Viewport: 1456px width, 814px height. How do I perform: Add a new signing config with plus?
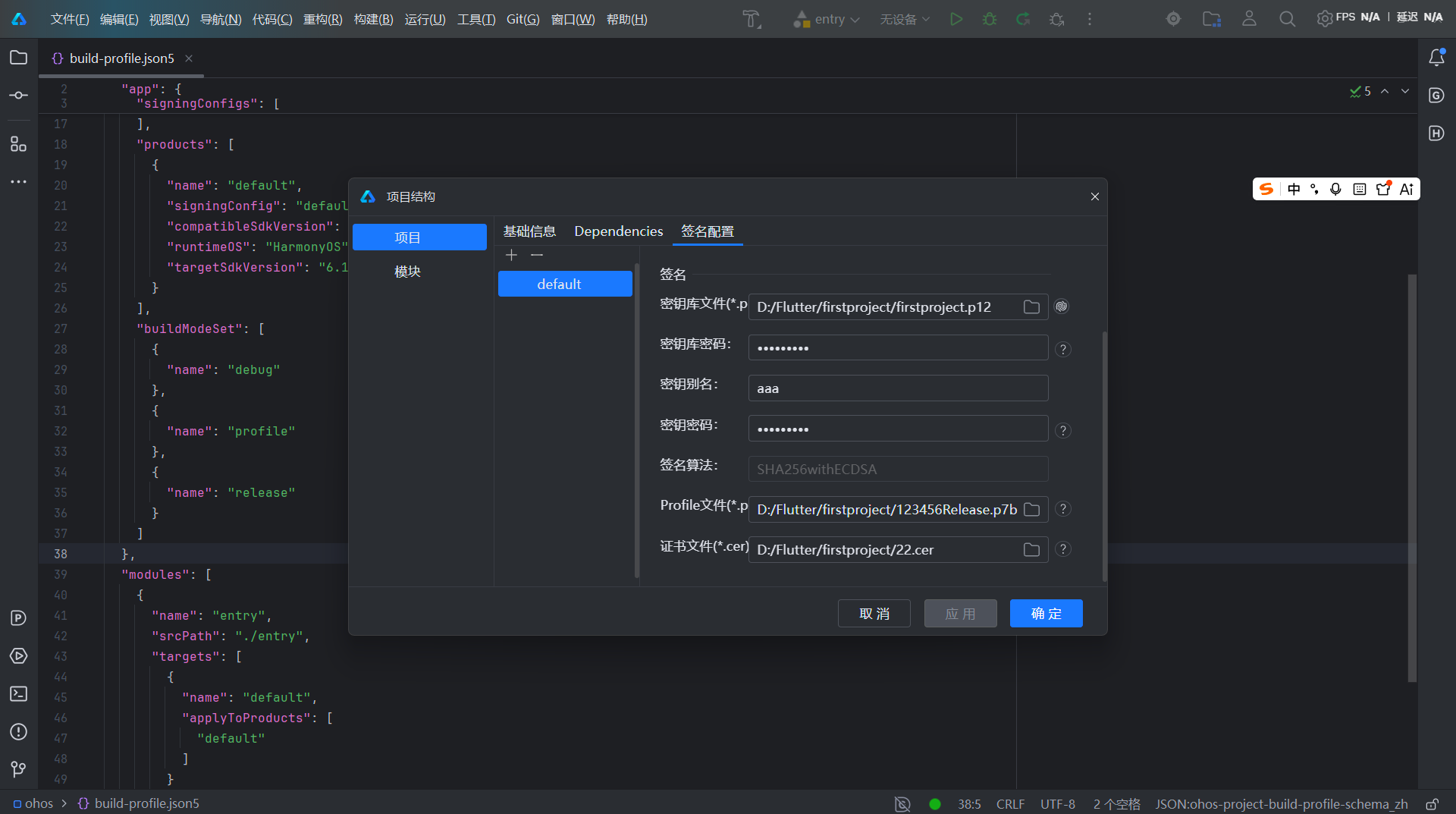(x=512, y=255)
